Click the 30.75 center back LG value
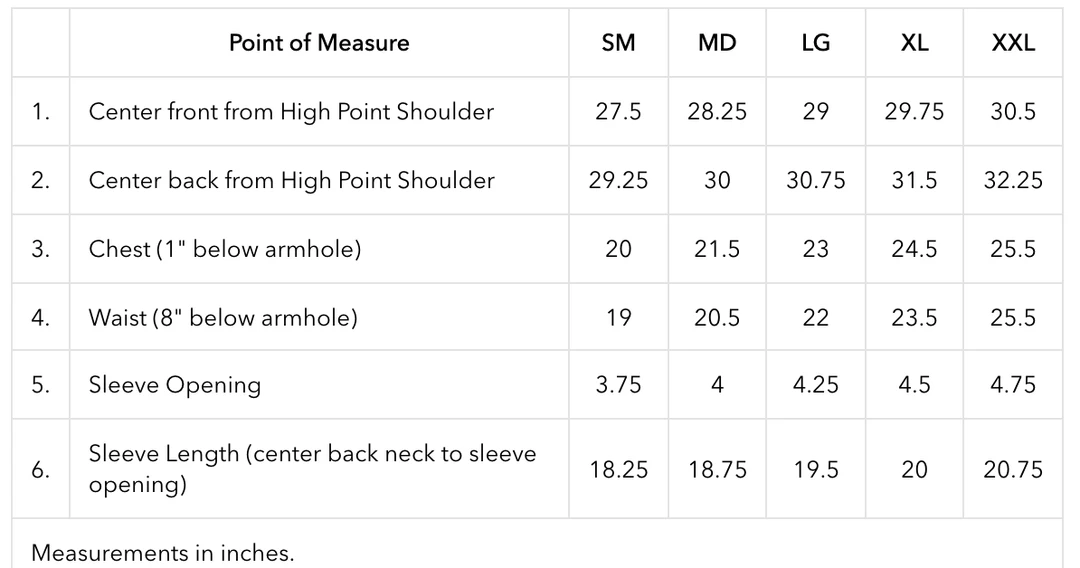The height and width of the screenshot is (568, 1080). (815, 181)
